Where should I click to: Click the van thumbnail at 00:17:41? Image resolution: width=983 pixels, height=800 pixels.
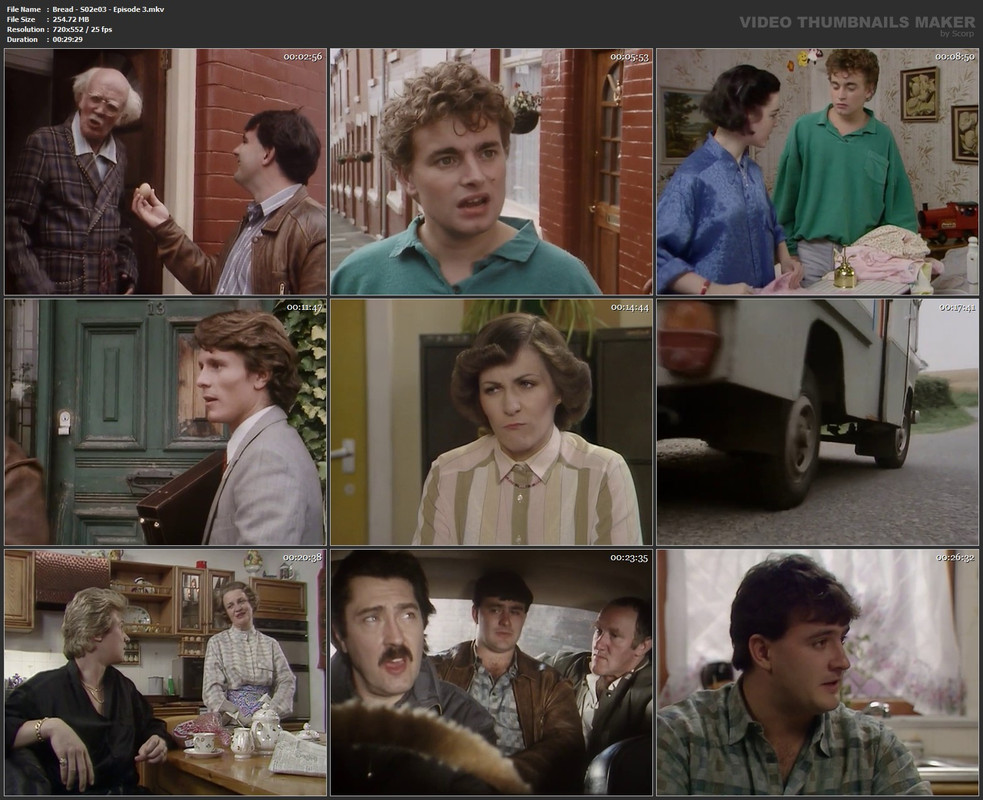tap(817, 422)
